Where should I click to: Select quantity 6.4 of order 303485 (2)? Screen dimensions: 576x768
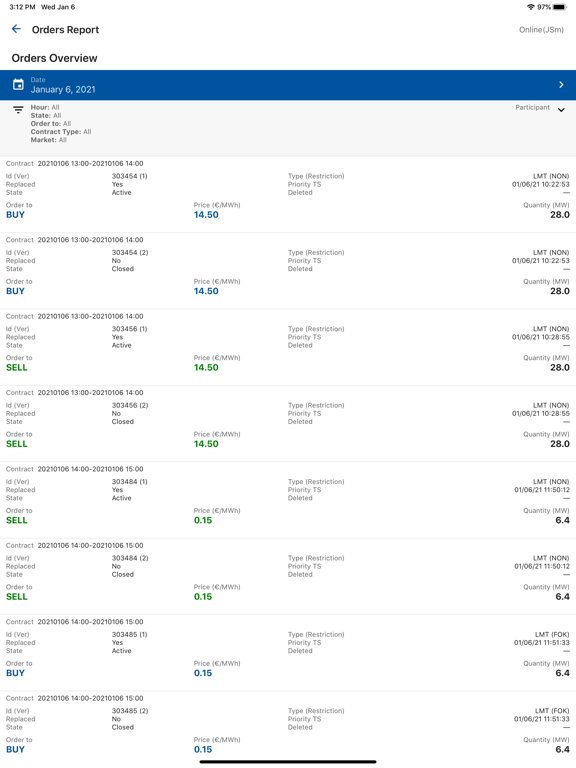coord(562,749)
